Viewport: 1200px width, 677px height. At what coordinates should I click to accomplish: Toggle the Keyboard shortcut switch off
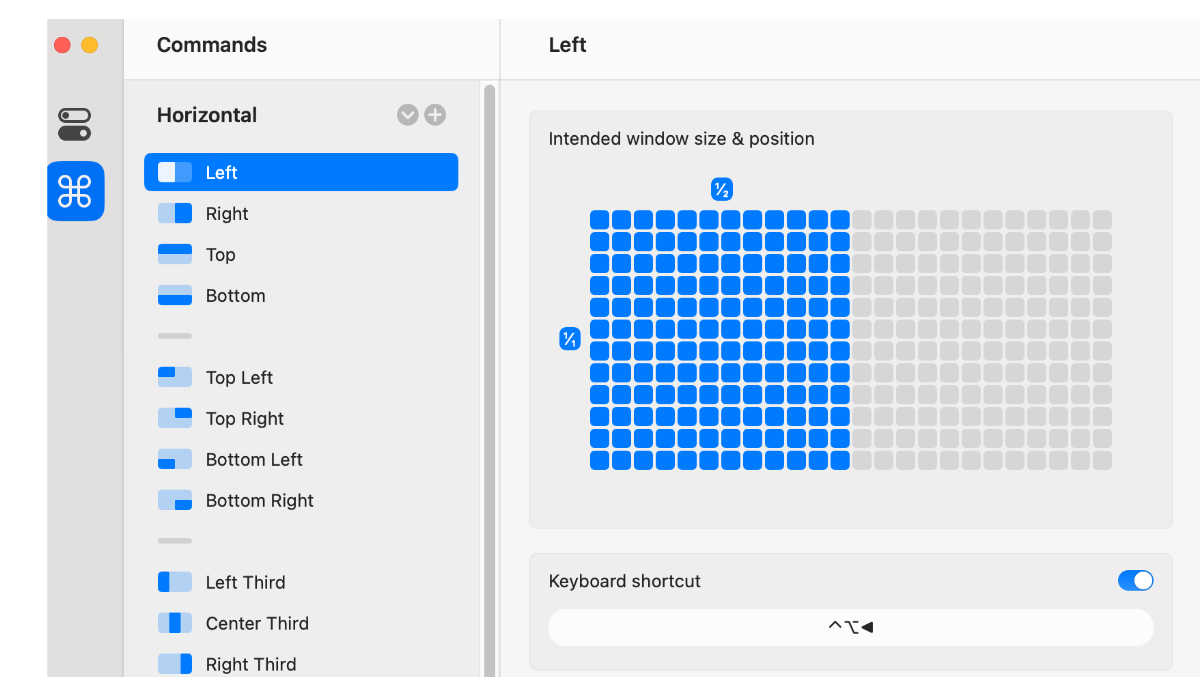coord(1135,581)
